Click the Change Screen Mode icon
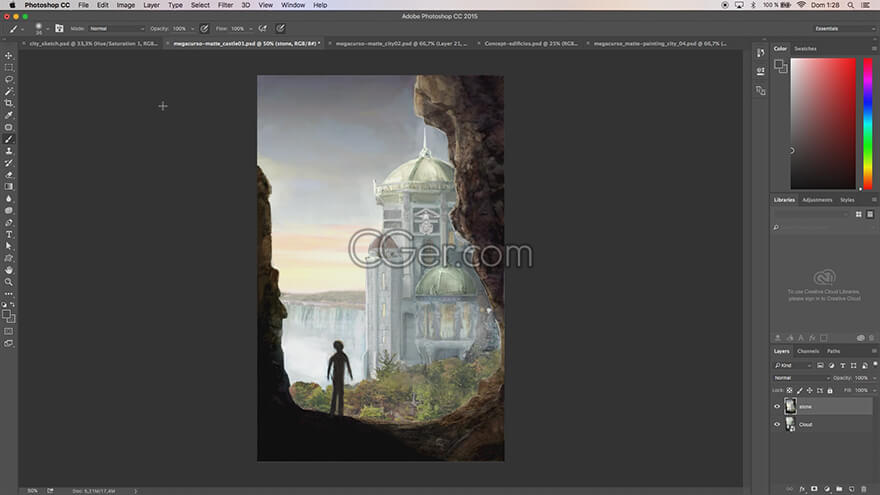Image resolution: width=880 pixels, height=495 pixels. tap(8, 343)
